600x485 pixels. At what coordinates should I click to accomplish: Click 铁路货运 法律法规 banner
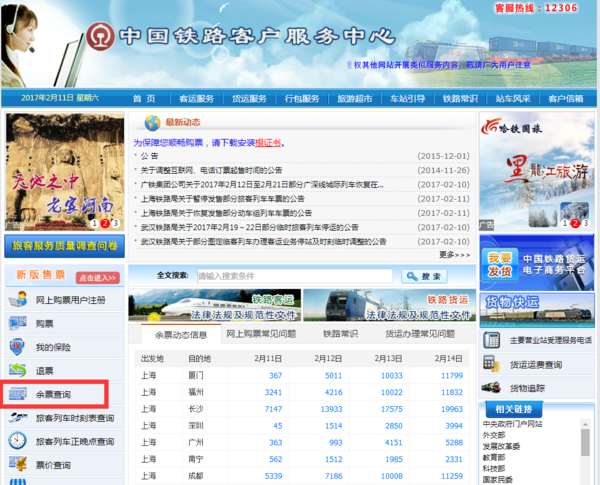point(389,305)
